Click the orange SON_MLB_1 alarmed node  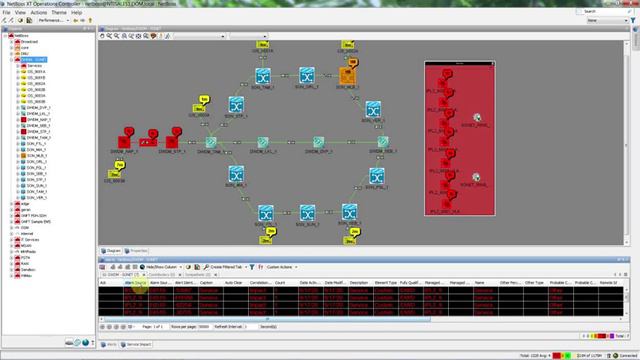click(x=347, y=76)
